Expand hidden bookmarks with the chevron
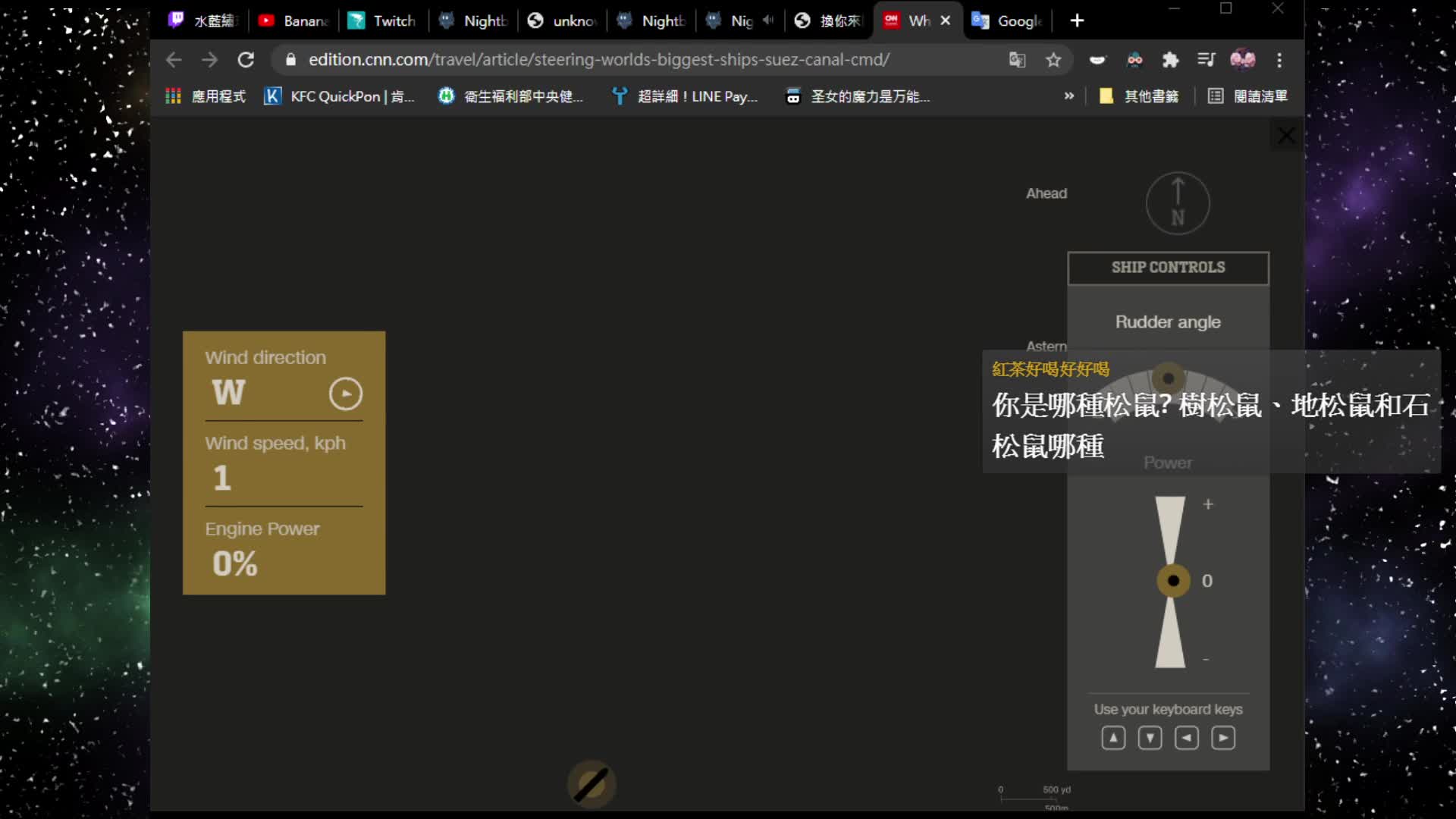Image resolution: width=1456 pixels, height=819 pixels. 1069,96
